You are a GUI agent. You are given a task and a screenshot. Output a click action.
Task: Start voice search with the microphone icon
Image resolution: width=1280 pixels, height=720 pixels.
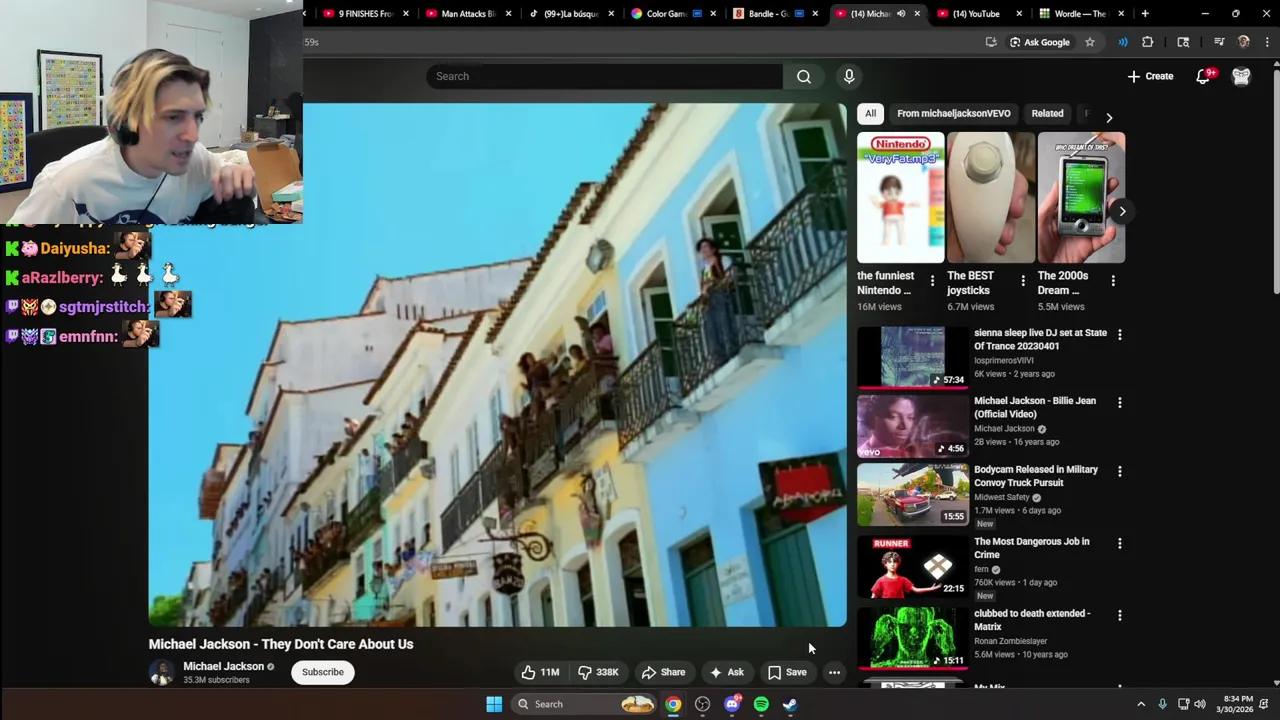point(849,76)
